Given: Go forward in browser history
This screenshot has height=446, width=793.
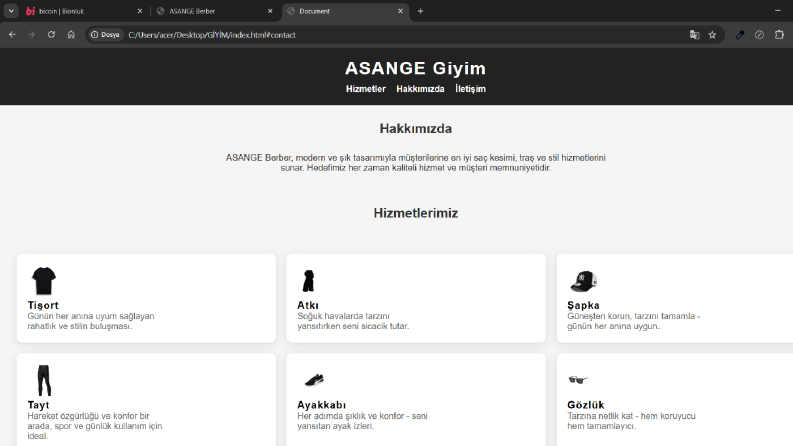Looking at the screenshot, I should point(31,35).
